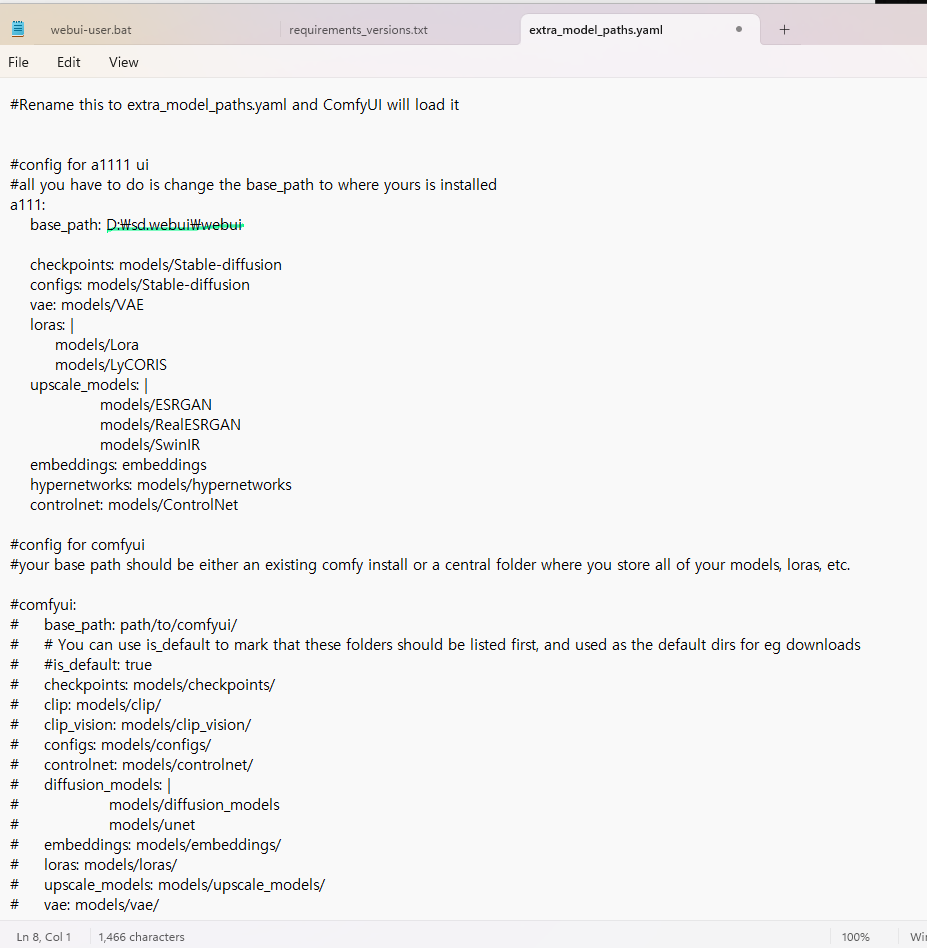This screenshot has width=927, height=948.
Task: Open the Edit menu
Action: (68, 62)
